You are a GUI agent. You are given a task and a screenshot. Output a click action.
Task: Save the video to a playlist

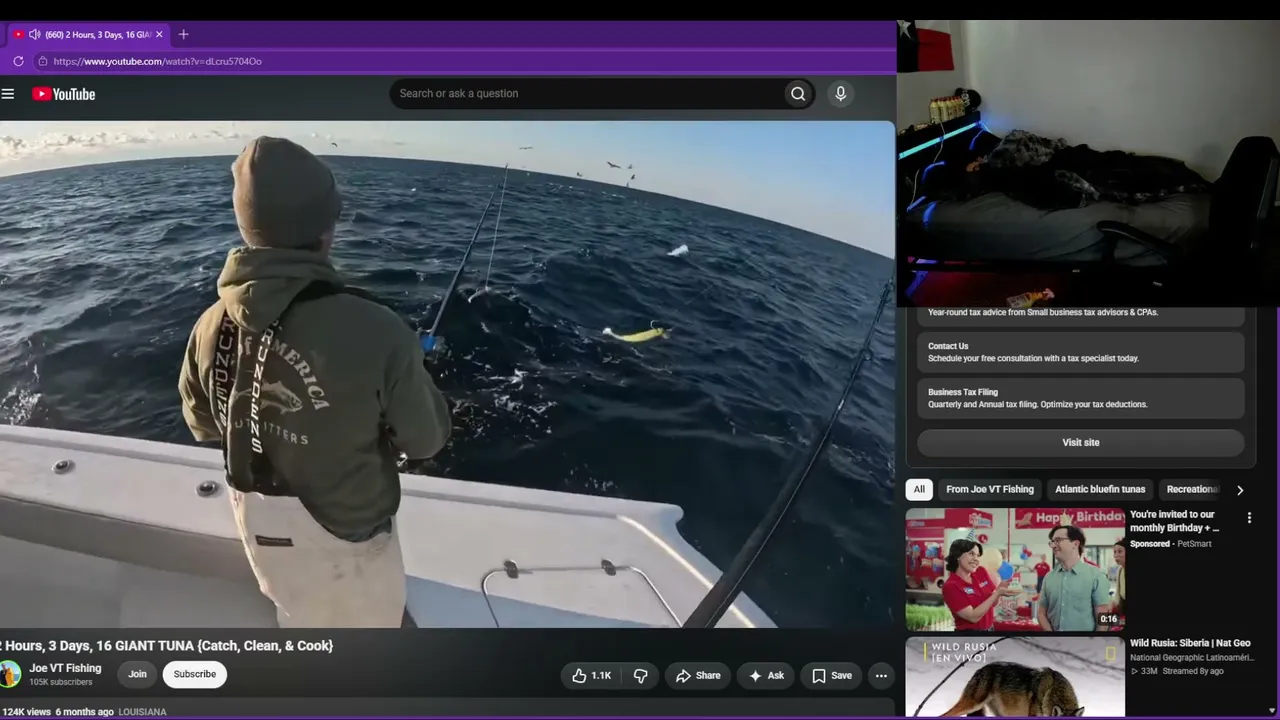[832, 676]
